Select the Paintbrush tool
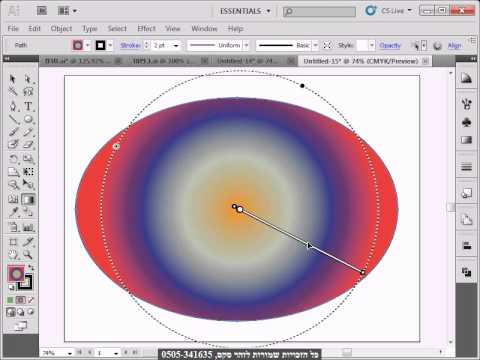480x360 pixels. tap(13, 132)
